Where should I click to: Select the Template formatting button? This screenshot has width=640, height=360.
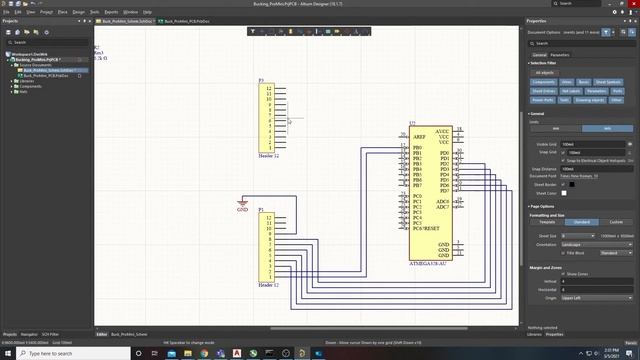tap(547, 222)
